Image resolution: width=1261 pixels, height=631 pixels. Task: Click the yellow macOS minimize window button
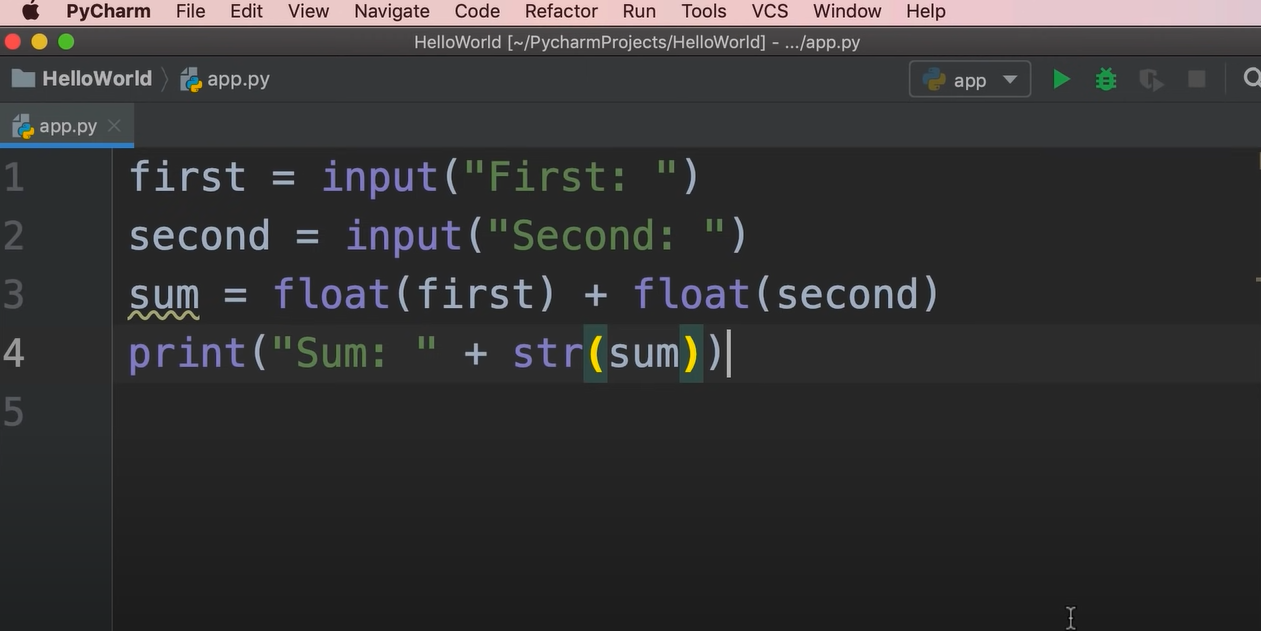pos(40,42)
